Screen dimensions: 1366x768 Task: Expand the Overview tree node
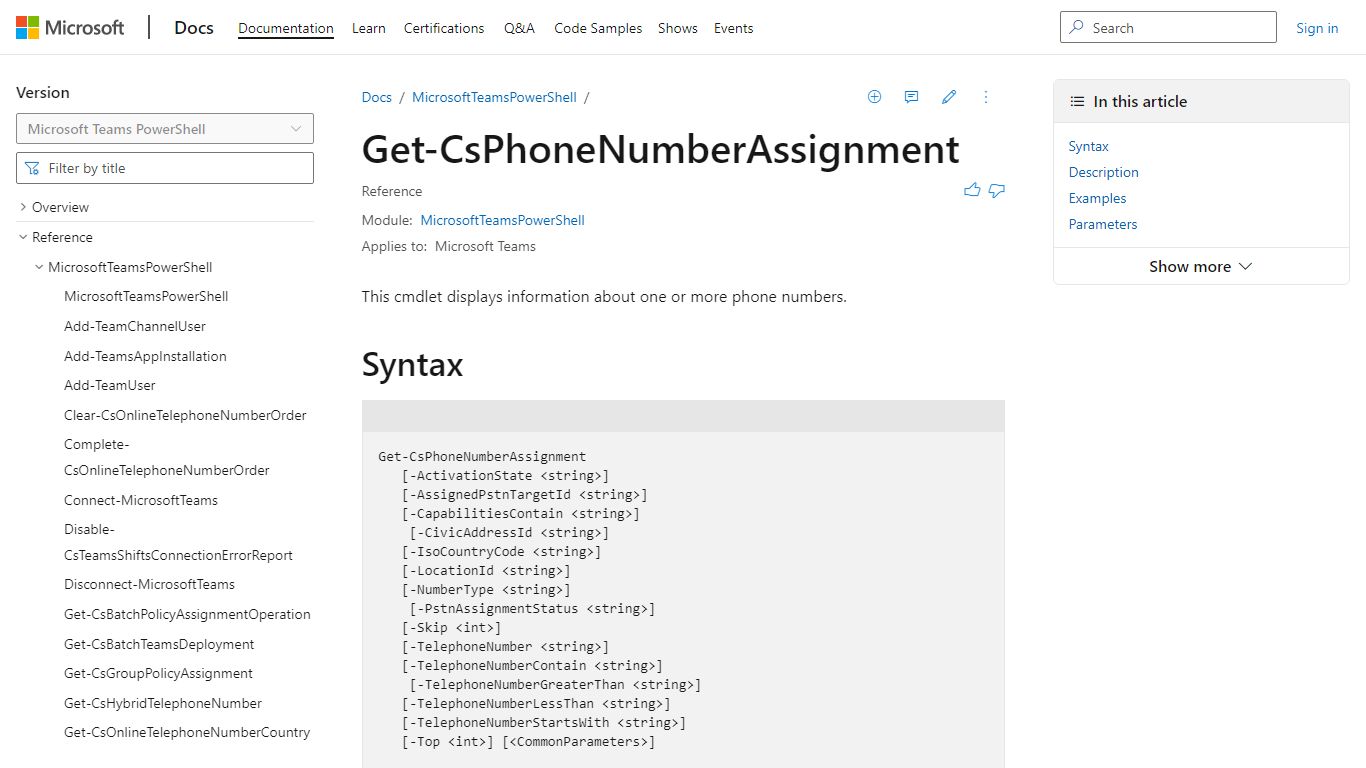[x=23, y=207]
